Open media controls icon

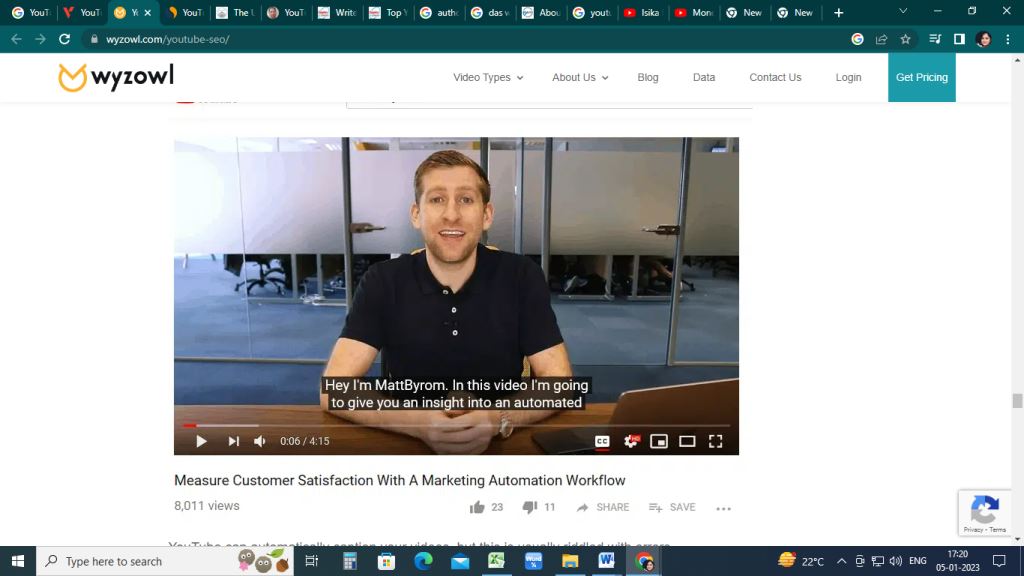click(x=935, y=39)
